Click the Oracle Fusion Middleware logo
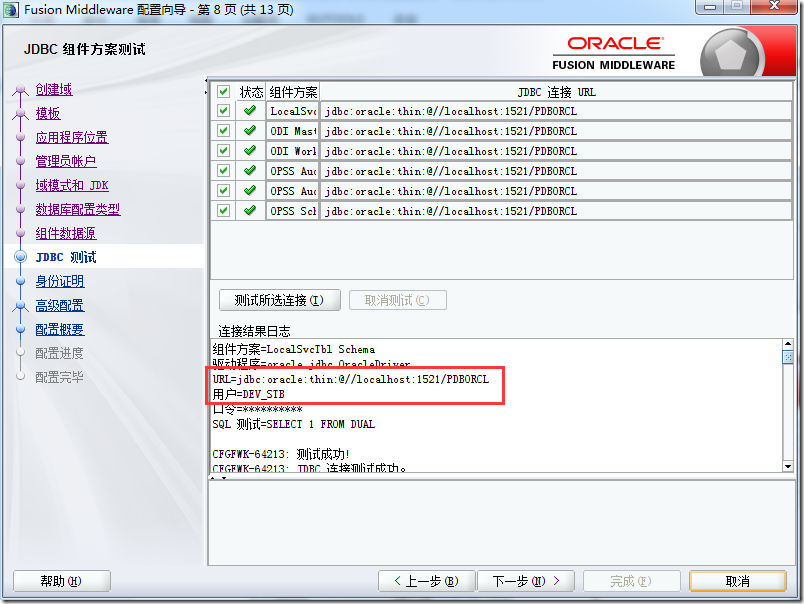The width and height of the screenshot is (804, 604). click(x=614, y=53)
